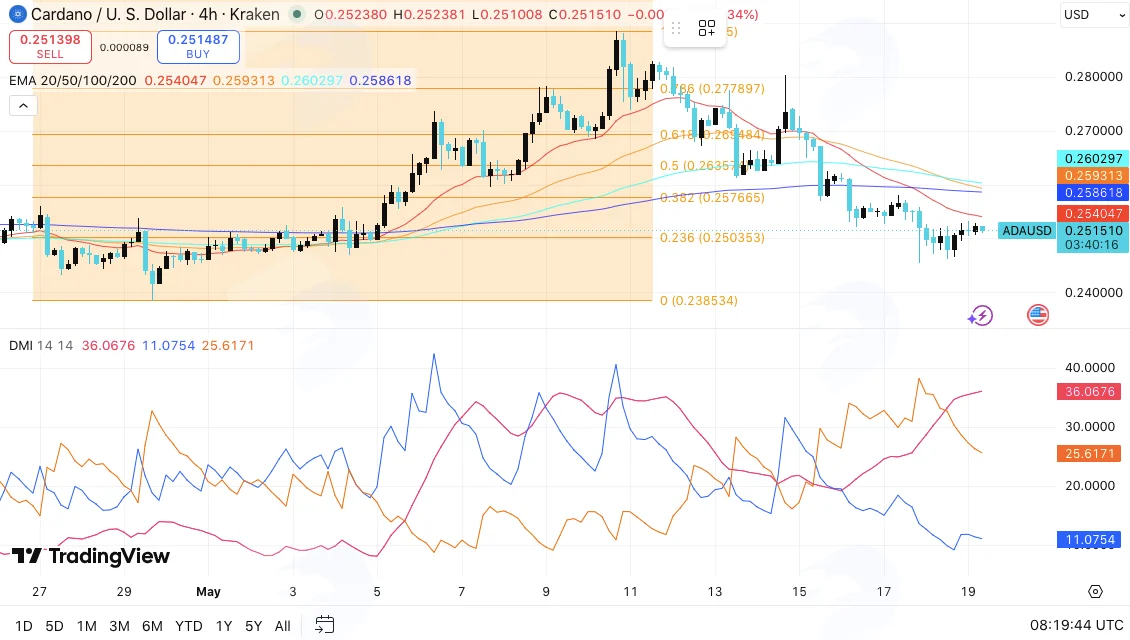Screen dimensions: 1130x640
Task: Click the 0.251487 BUY button
Action: pyautogui.click(x=198, y=47)
